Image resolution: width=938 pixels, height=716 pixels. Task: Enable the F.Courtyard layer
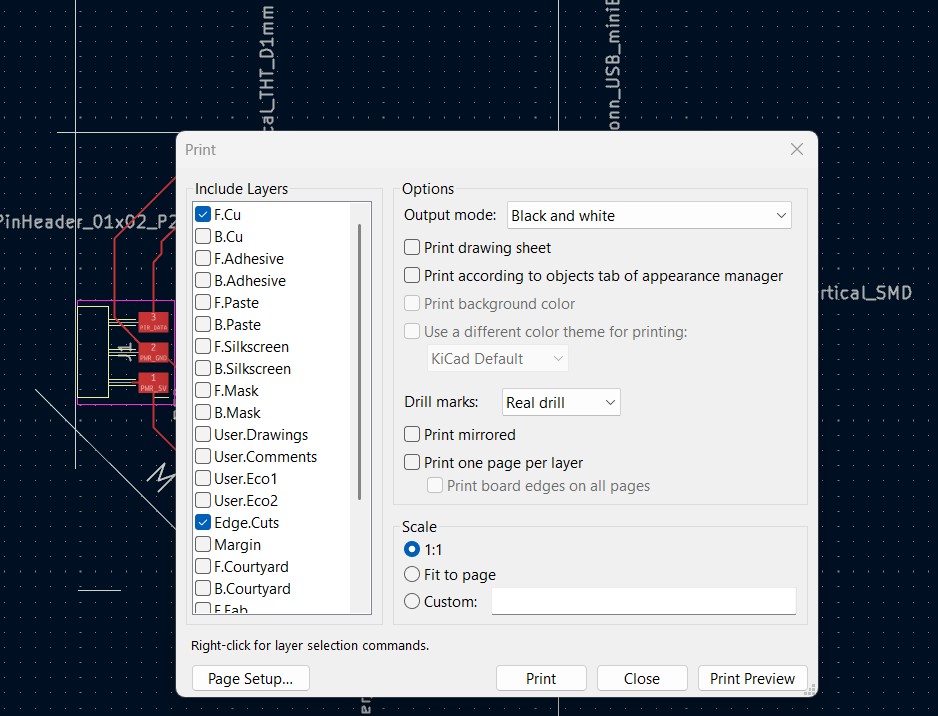tap(203, 566)
